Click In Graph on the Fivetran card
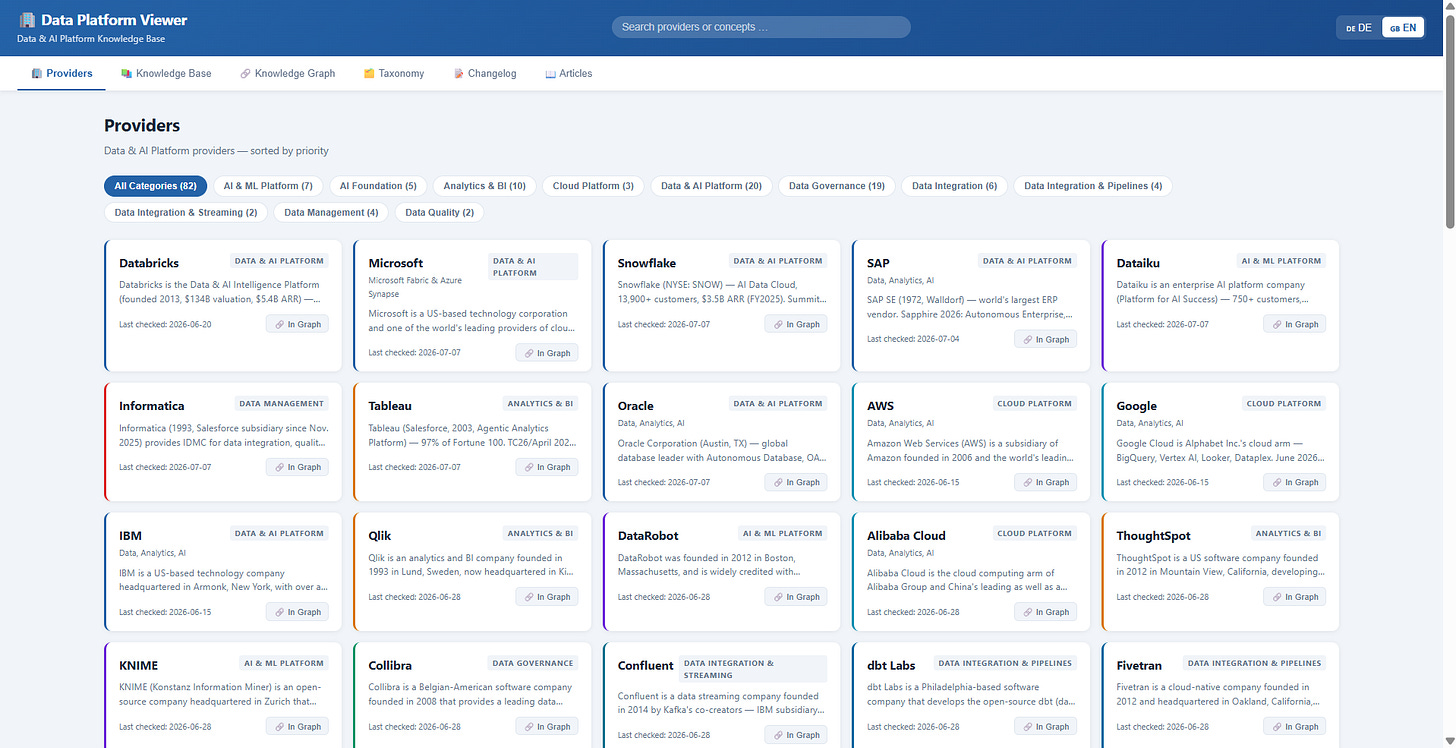 [1295, 727]
